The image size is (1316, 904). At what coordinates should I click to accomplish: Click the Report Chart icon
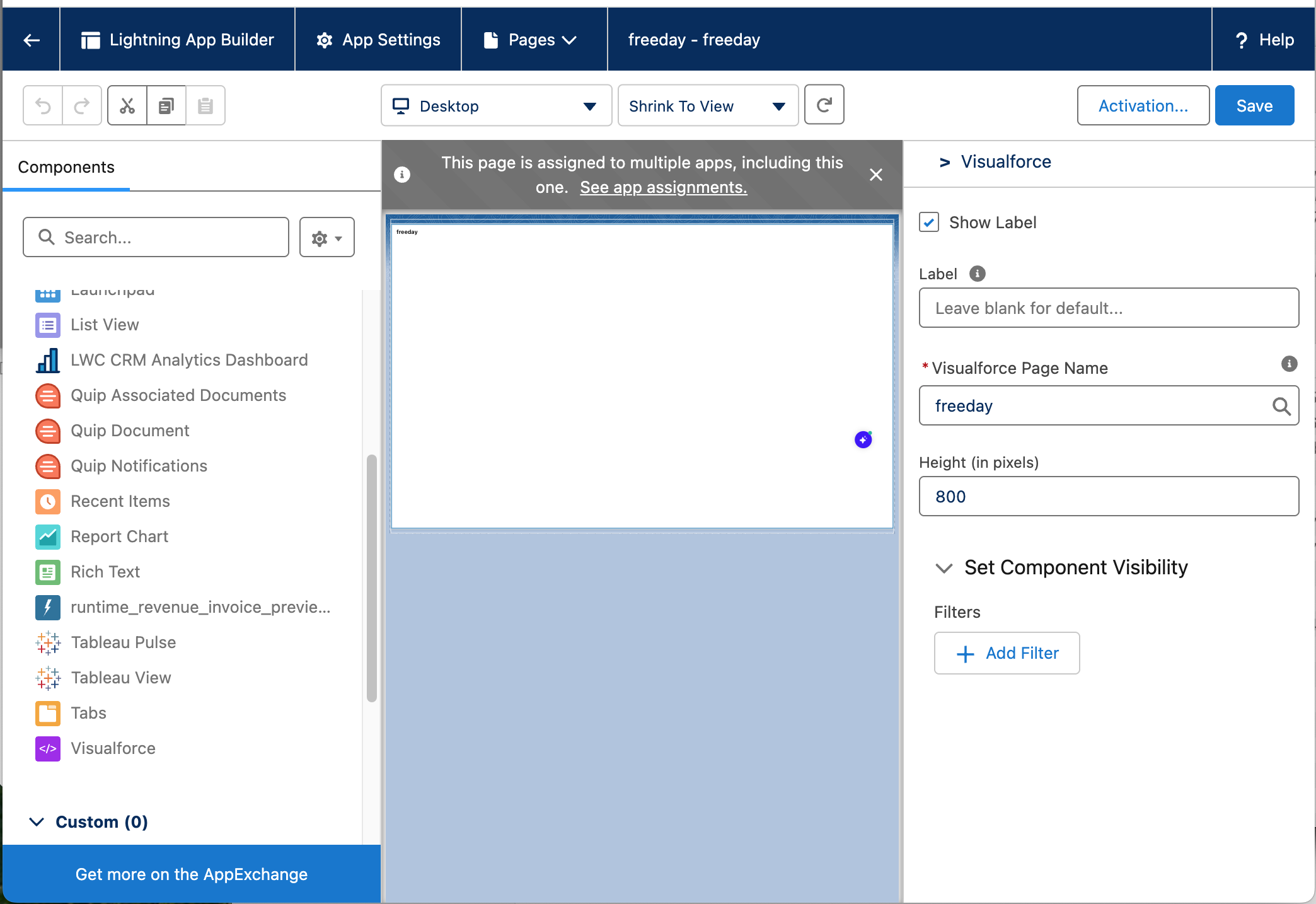(x=48, y=537)
